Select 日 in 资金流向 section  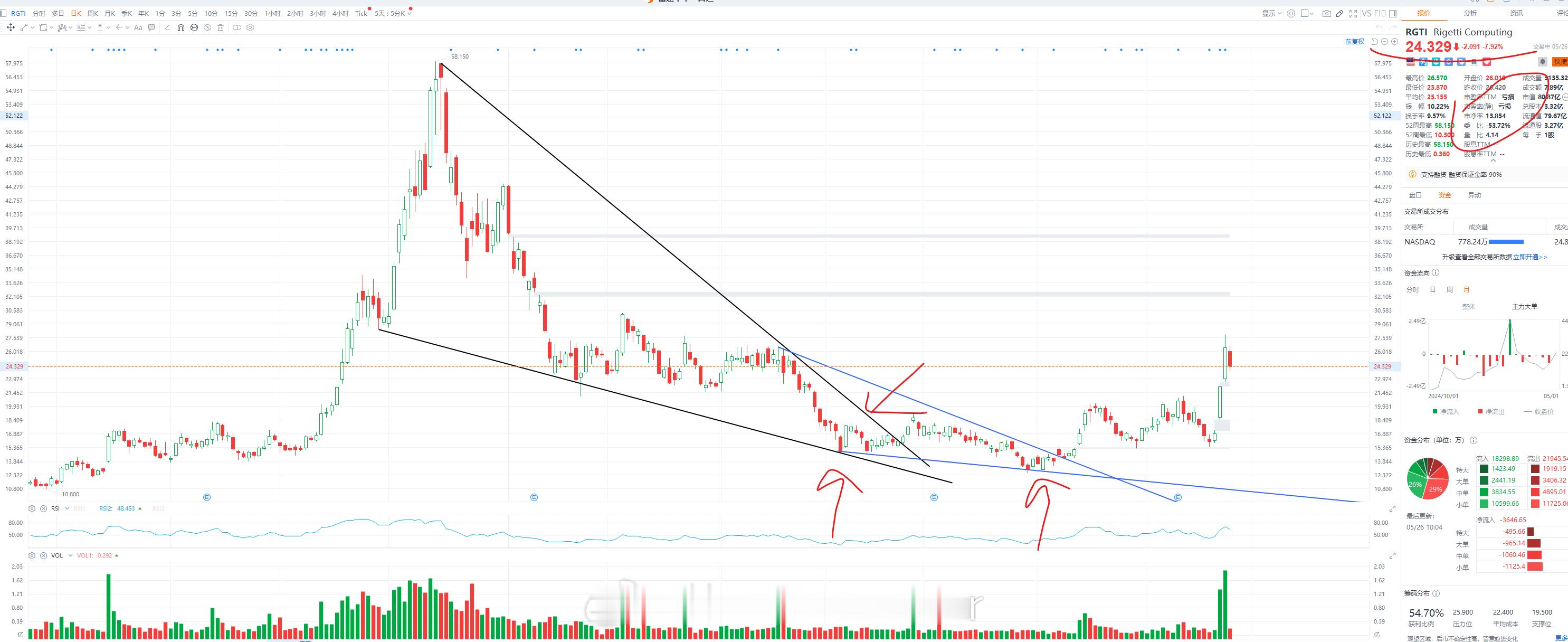[1432, 289]
